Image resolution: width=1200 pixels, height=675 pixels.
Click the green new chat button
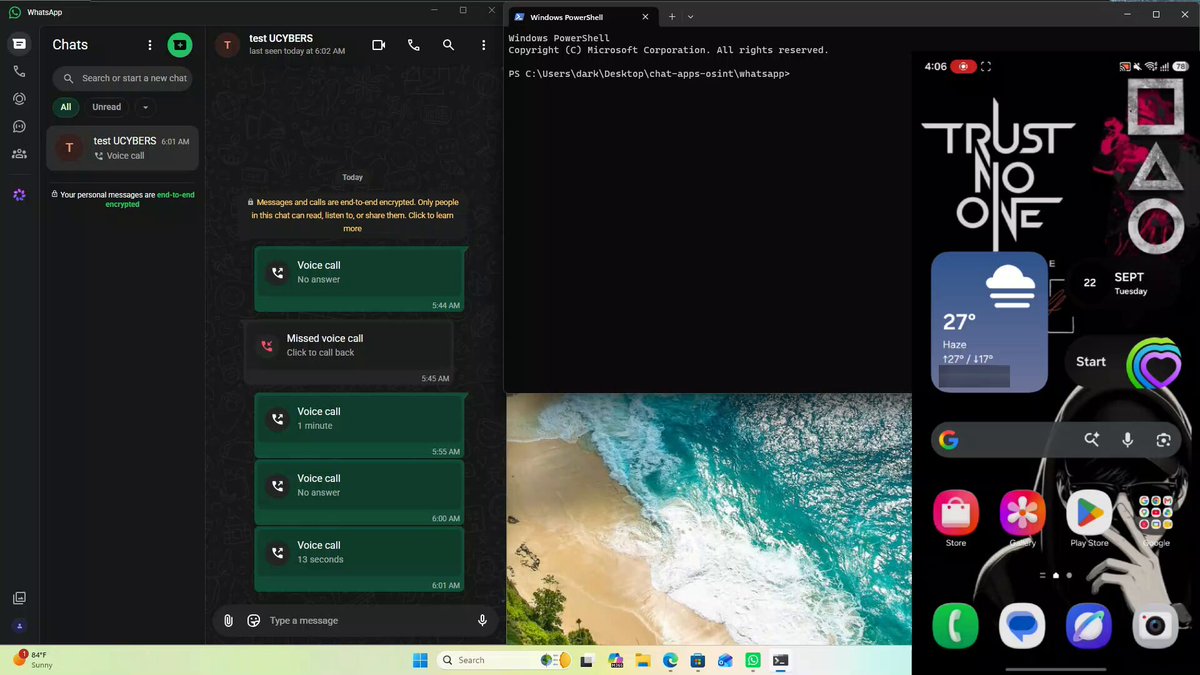(x=179, y=45)
